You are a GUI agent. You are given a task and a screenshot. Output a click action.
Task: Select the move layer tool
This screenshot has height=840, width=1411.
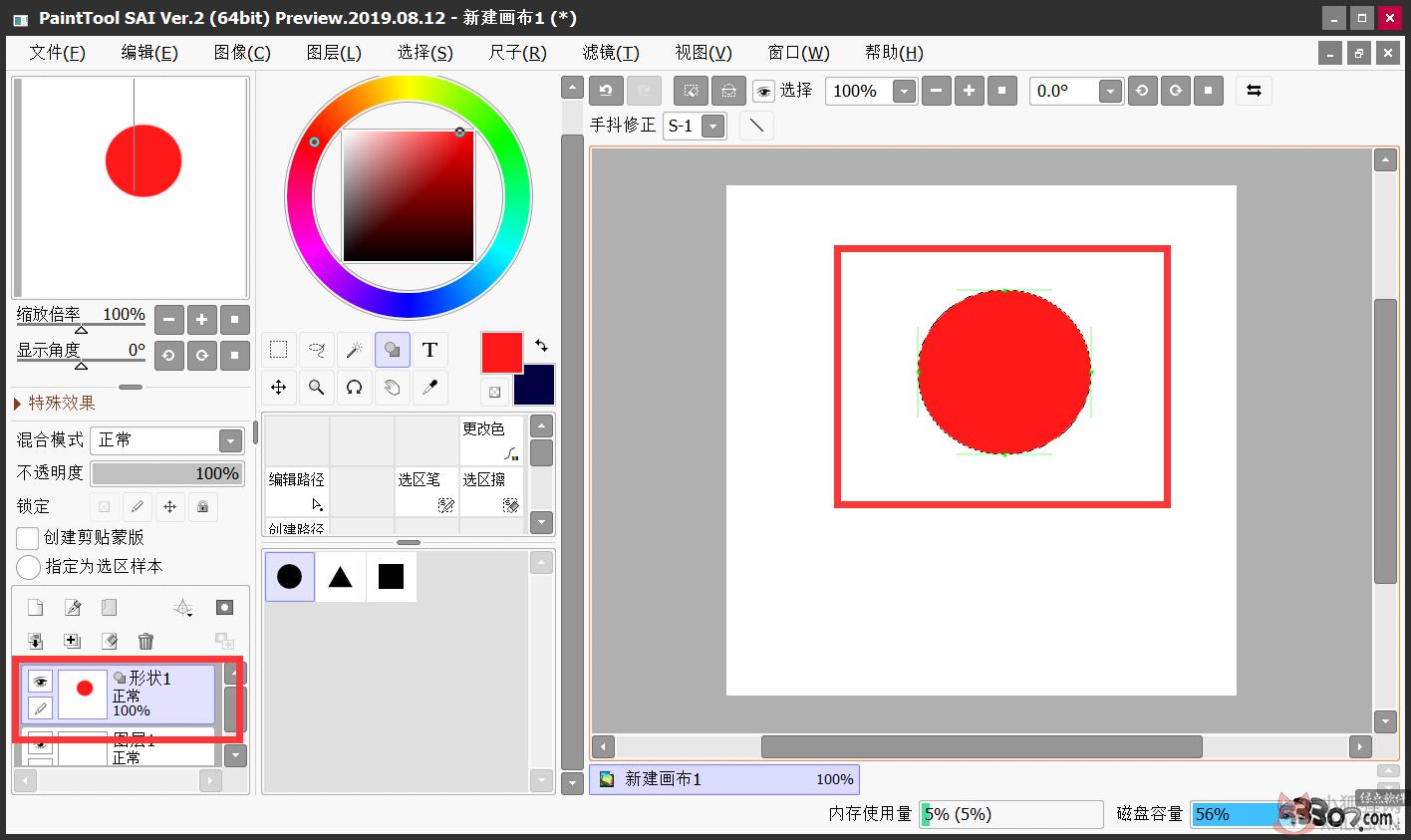click(279, 388)
